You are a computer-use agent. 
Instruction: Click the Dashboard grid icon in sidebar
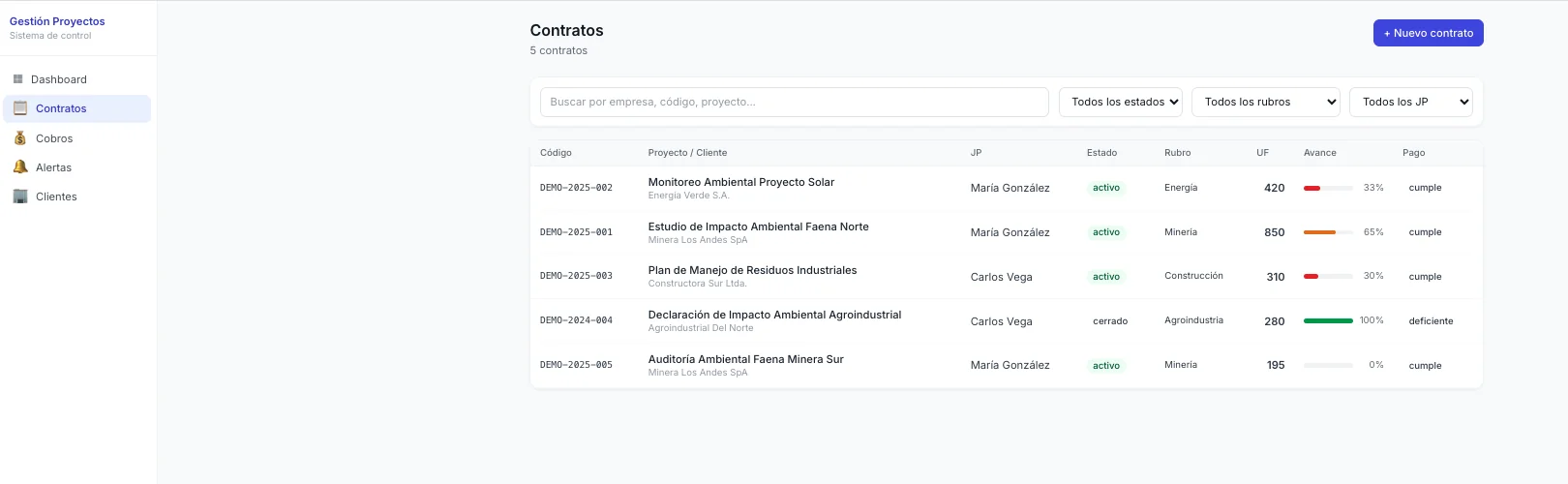pyautogui.click(x=17, y=79)
